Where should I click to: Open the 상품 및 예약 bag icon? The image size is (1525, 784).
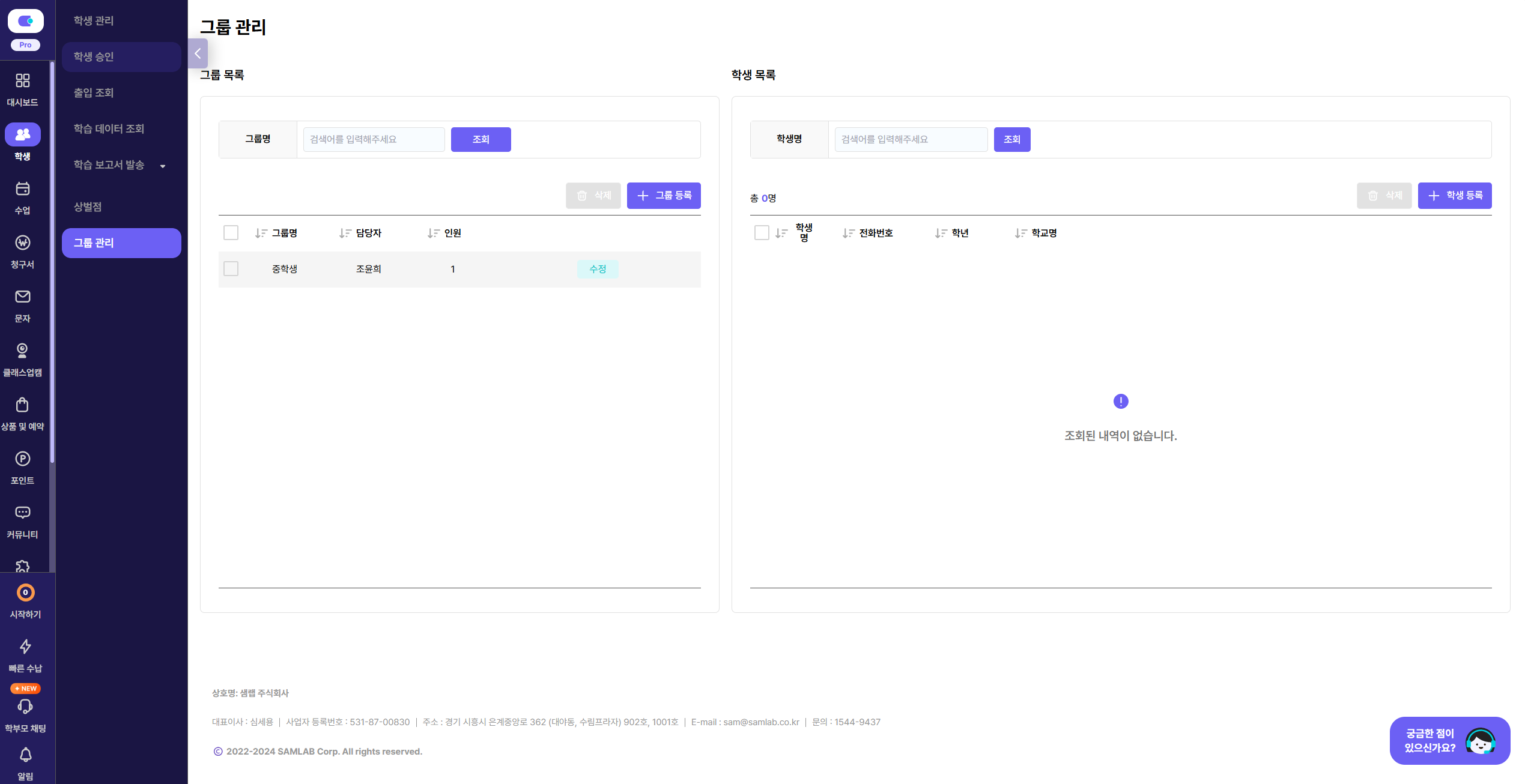[x=22, y=405]
